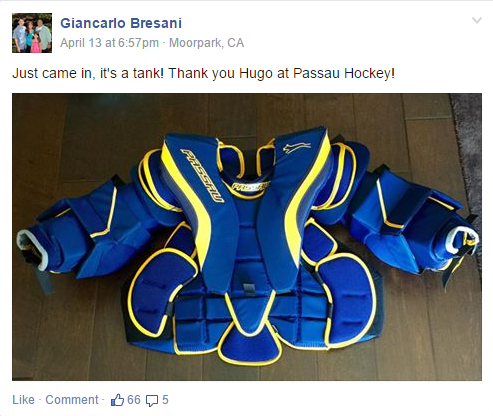Open the Moorpark, CA location link

point(206,43)
